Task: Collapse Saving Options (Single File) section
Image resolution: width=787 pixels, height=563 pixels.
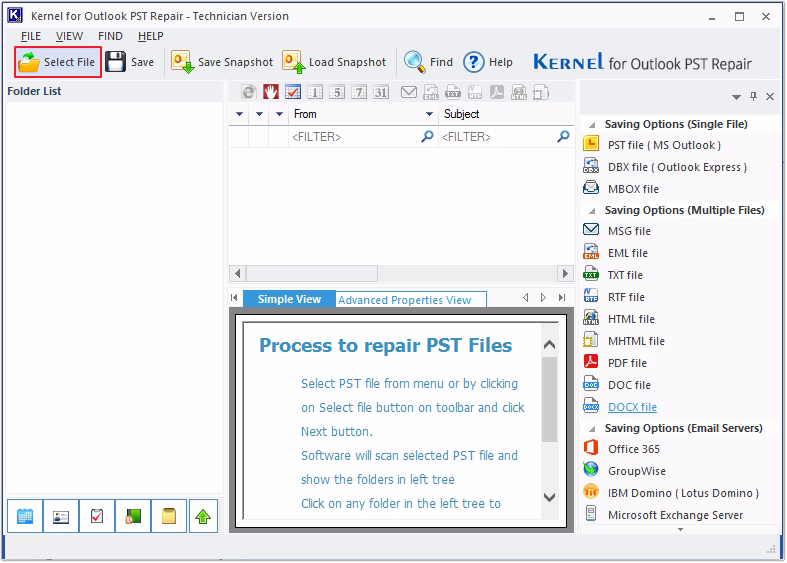Action: [x=592, y=124]
